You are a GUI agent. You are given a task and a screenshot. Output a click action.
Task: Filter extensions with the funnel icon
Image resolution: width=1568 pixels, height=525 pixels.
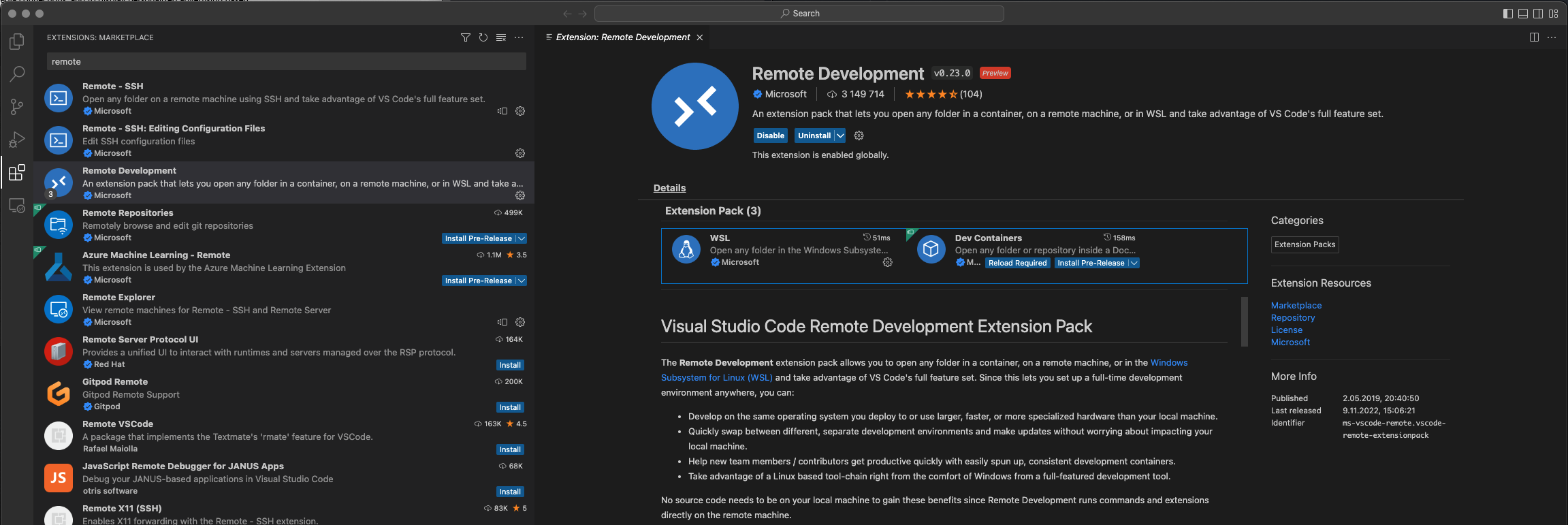point(466,37)
